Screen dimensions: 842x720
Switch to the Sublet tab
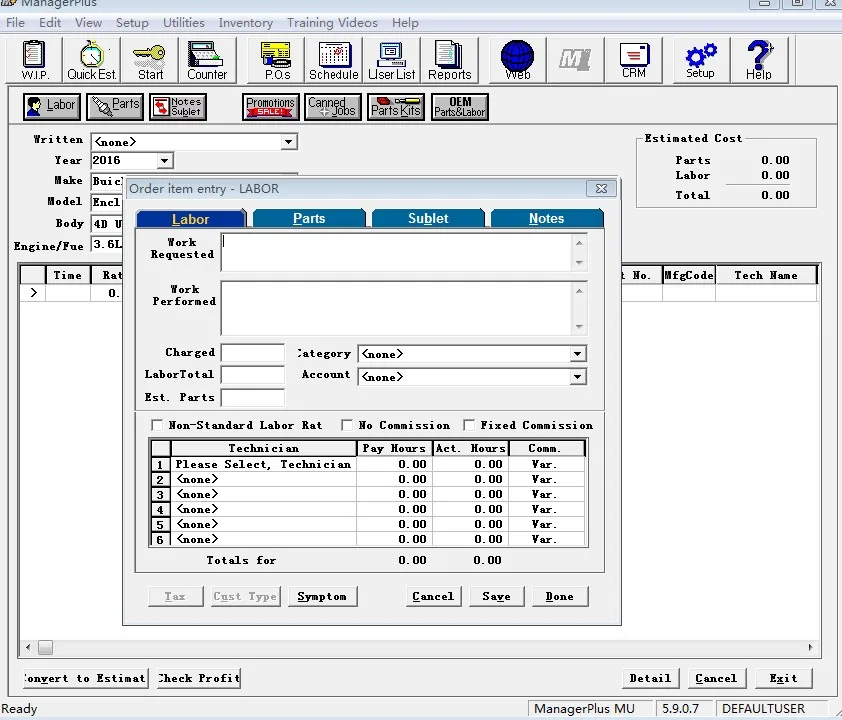pyautogui.click(x=428, y=219)
